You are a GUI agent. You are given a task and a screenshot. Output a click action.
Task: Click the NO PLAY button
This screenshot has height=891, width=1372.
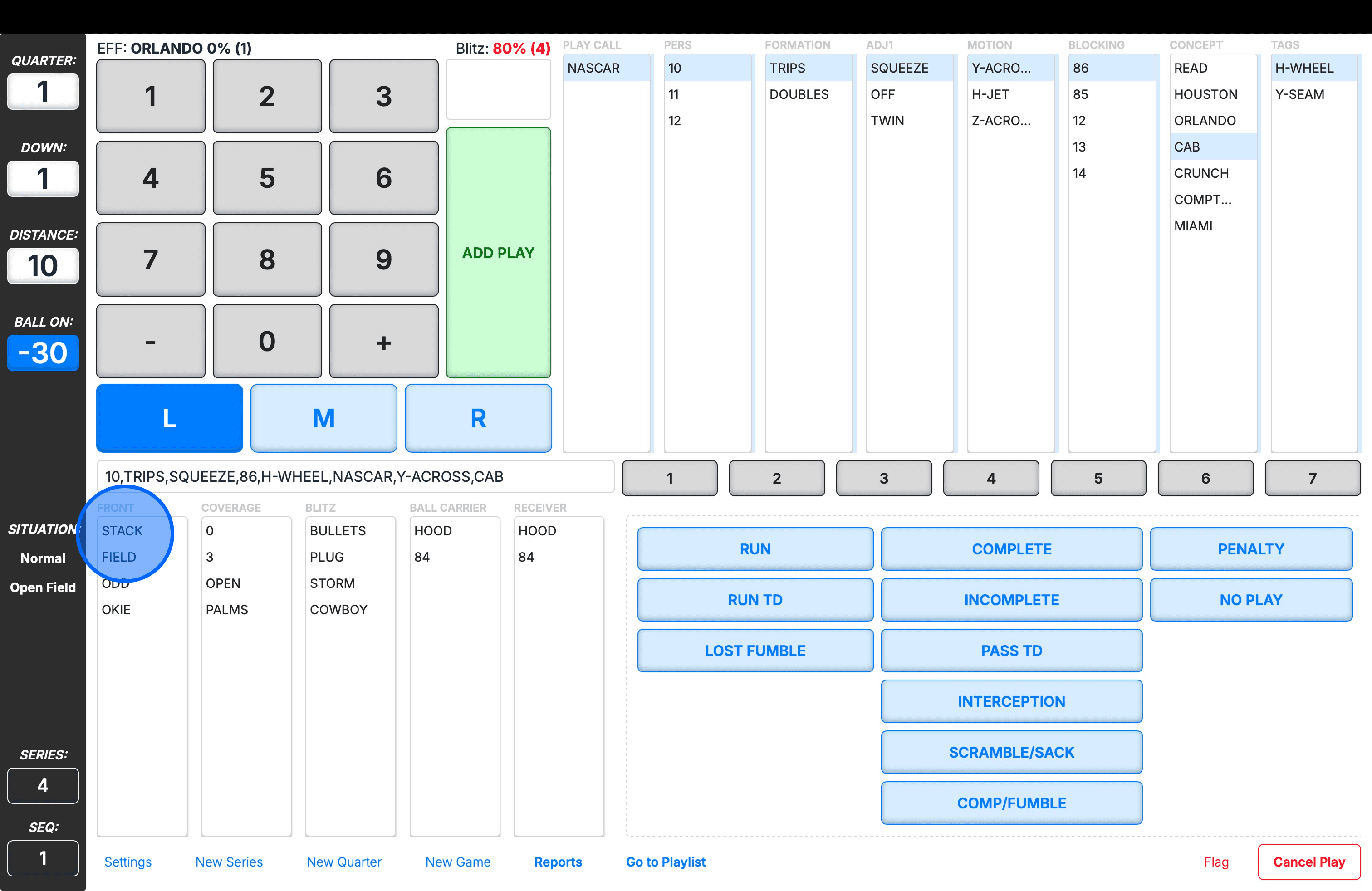tap(1251, 599)
